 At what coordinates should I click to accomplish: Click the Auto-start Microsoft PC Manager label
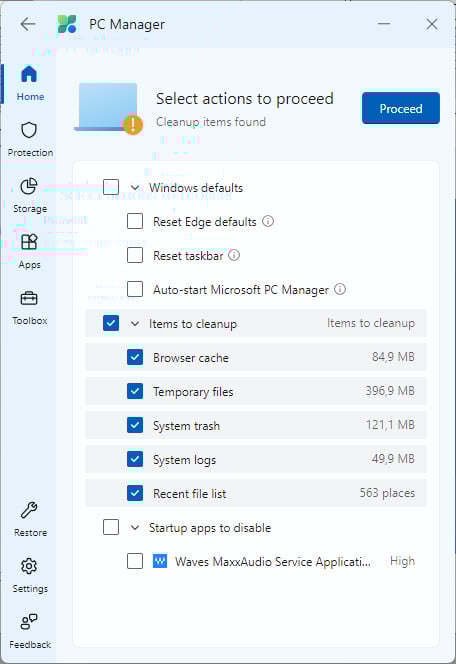[x=241, y=290]
